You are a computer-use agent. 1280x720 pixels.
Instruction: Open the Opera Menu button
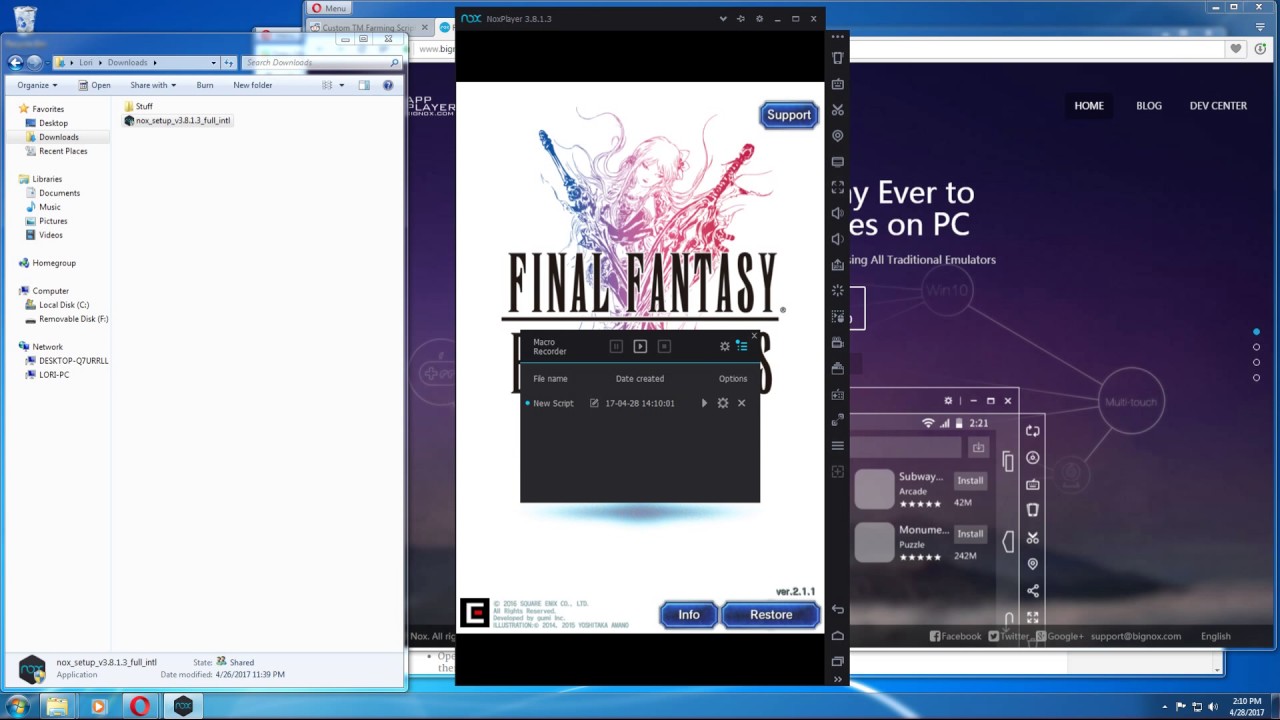(328, 8)
